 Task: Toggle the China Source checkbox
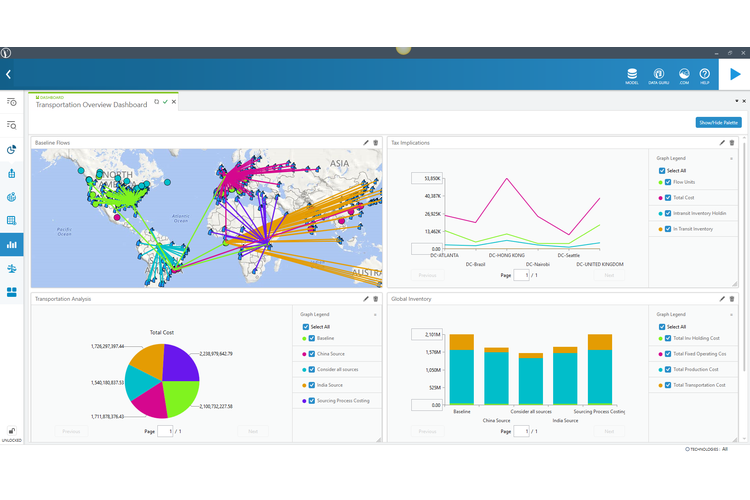coord(311,353)
